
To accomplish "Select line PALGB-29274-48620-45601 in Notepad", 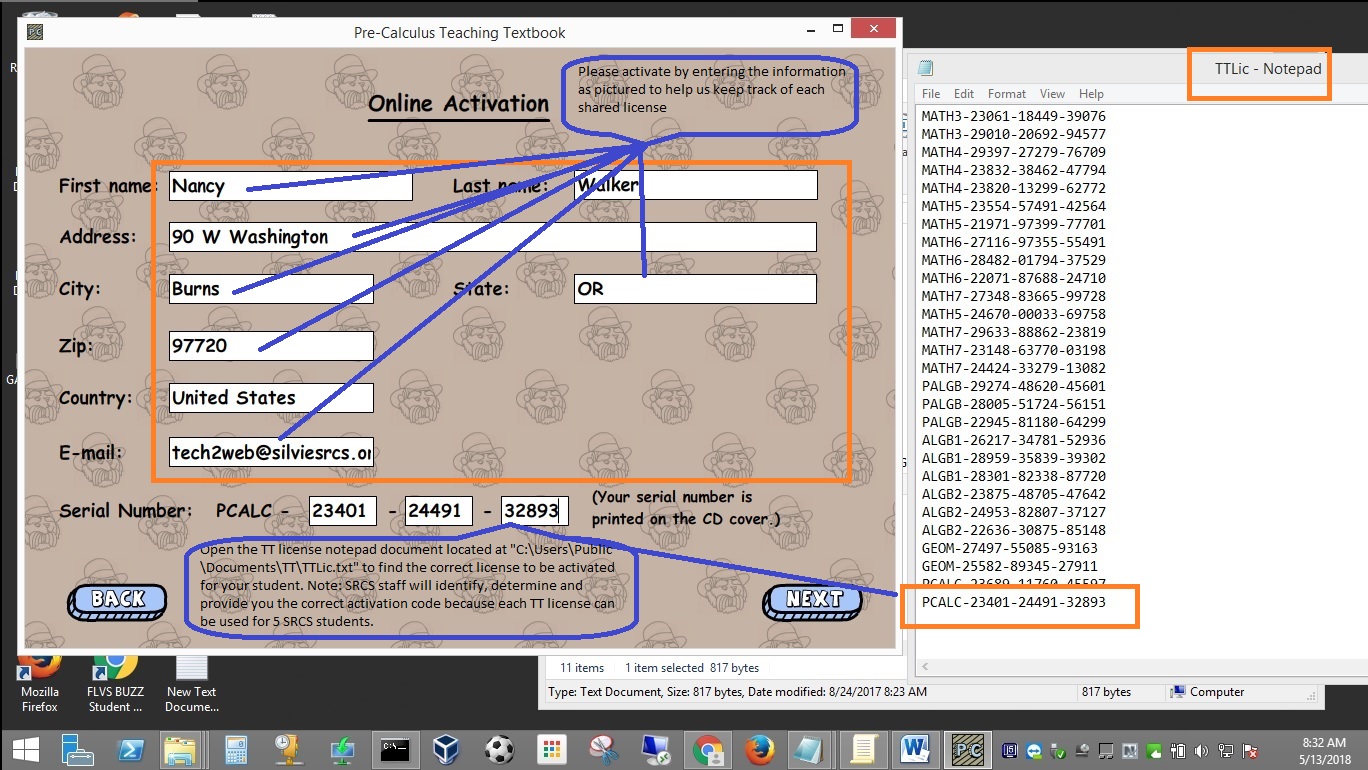I will click(1013, 386).
